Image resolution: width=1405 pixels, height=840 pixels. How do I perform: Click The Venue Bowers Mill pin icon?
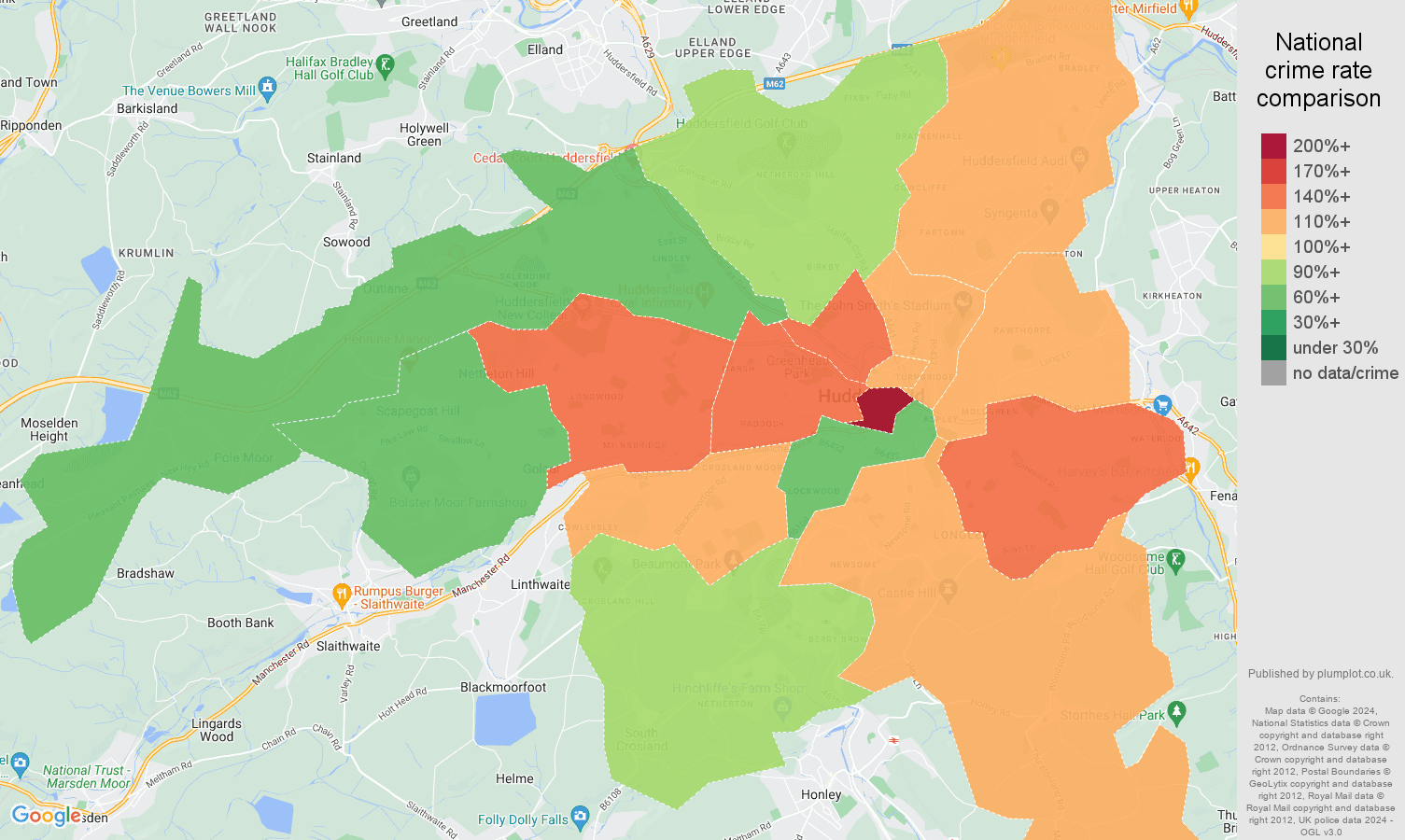269,90
